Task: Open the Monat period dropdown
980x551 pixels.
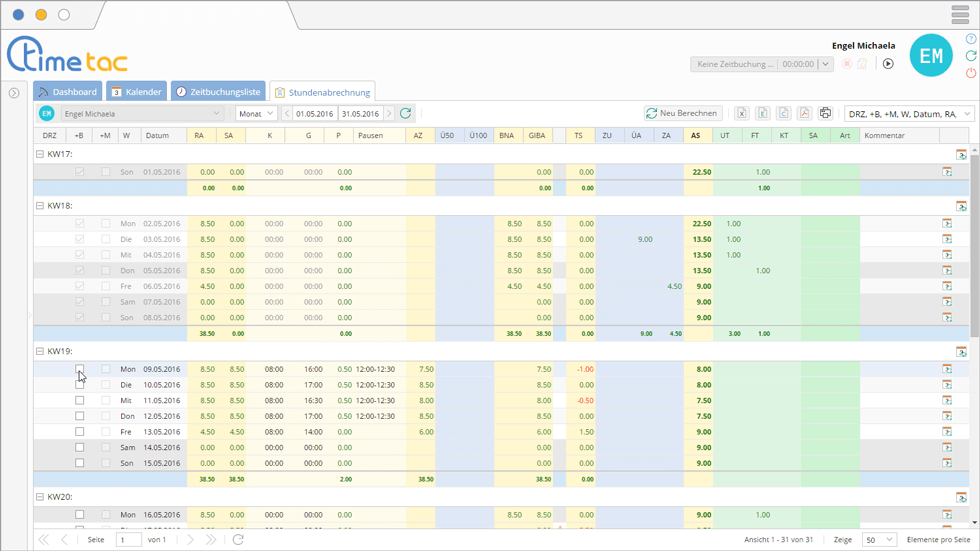Action: (256, 114)
